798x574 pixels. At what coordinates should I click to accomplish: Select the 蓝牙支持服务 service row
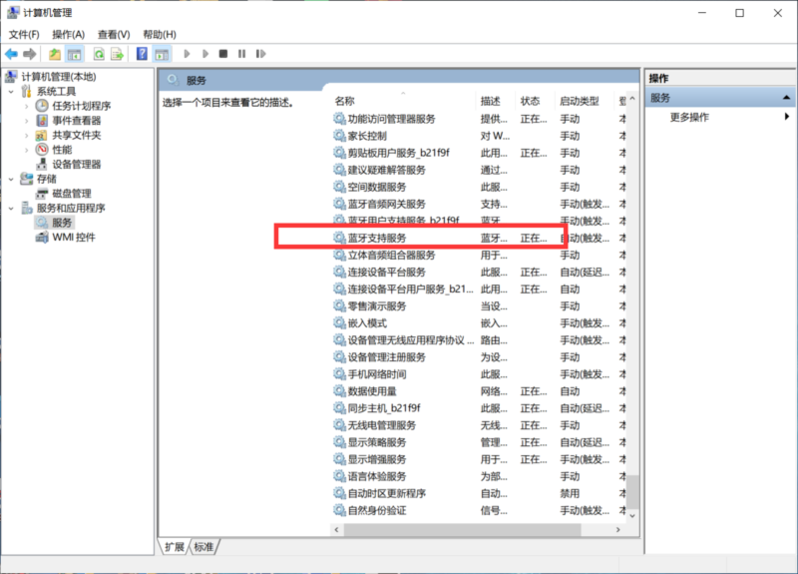click(376, 238)
